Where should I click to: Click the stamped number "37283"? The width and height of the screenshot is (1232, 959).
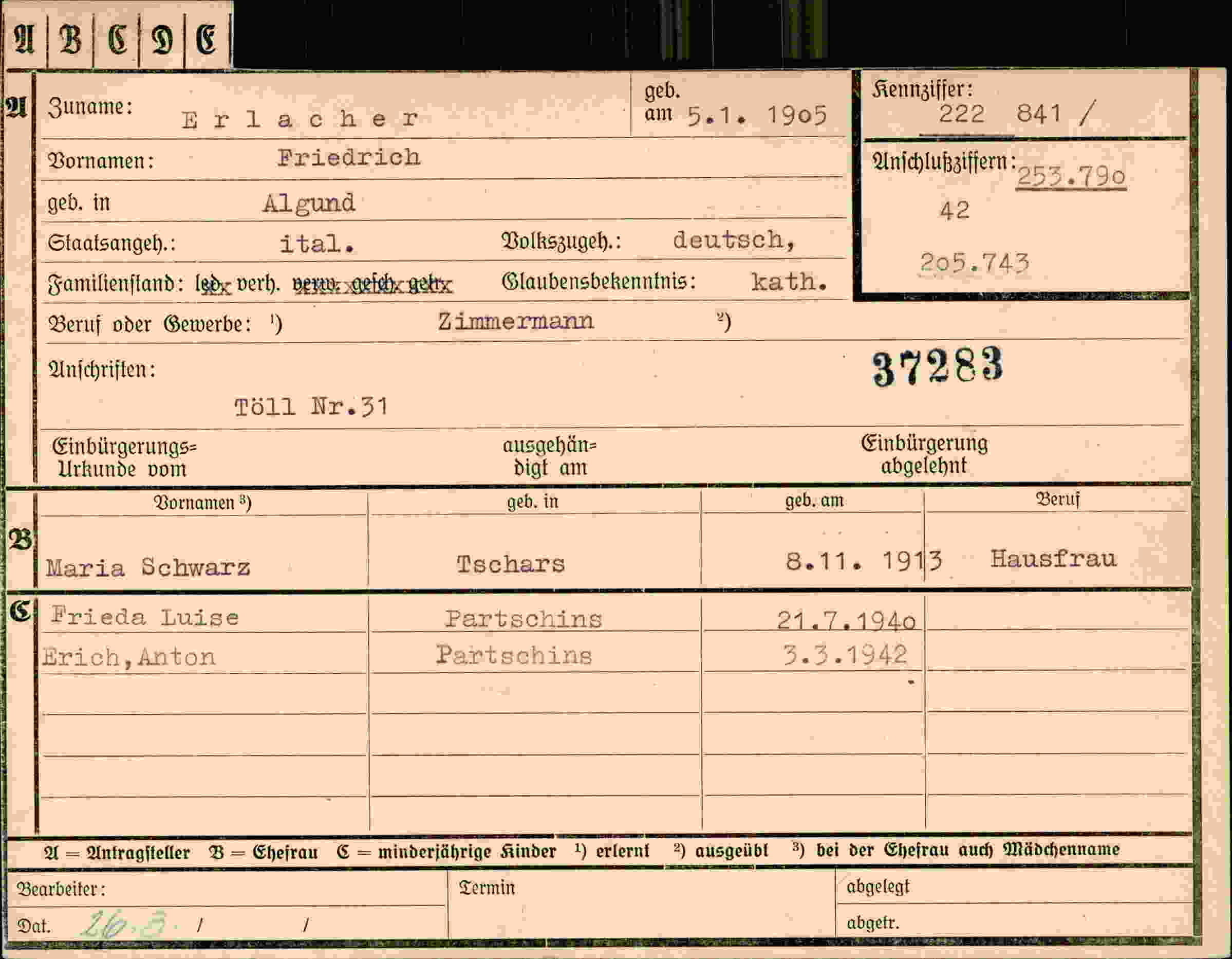[x=938, y=366]
